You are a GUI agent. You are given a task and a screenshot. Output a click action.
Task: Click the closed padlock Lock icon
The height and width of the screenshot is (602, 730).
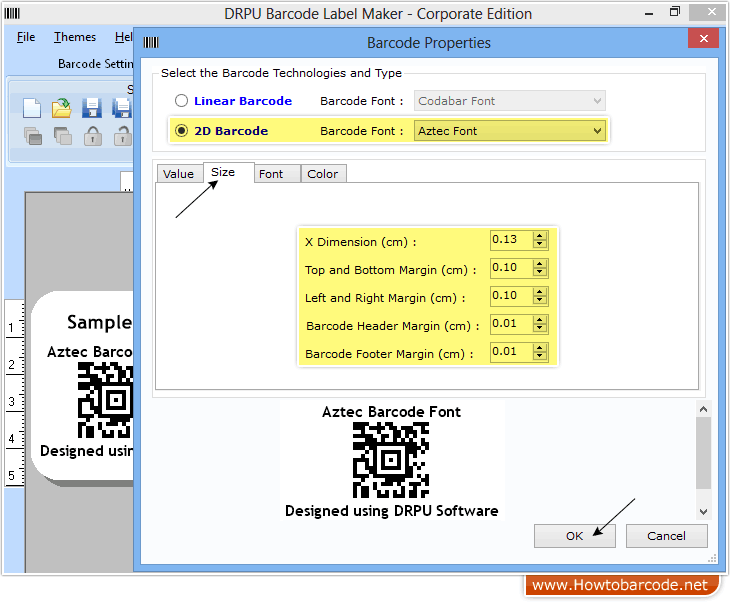(x=93, y=136)
